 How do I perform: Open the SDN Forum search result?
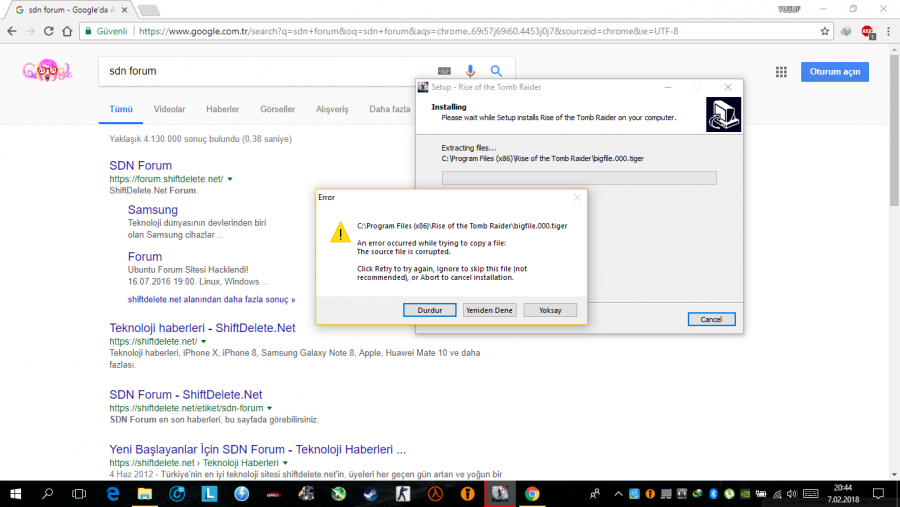click(x=141, y=165)
